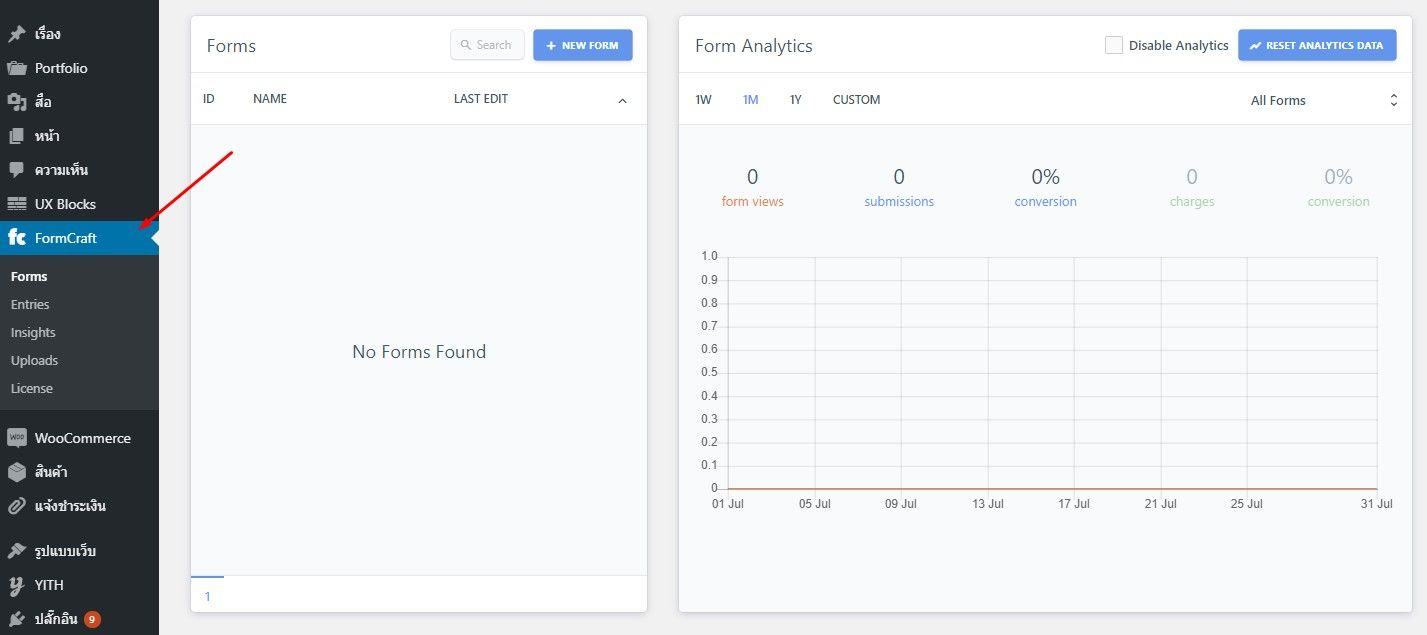Click the ID column header
Image resolution: width=1427 pixels, height=635 pixels.
(209, 99)
